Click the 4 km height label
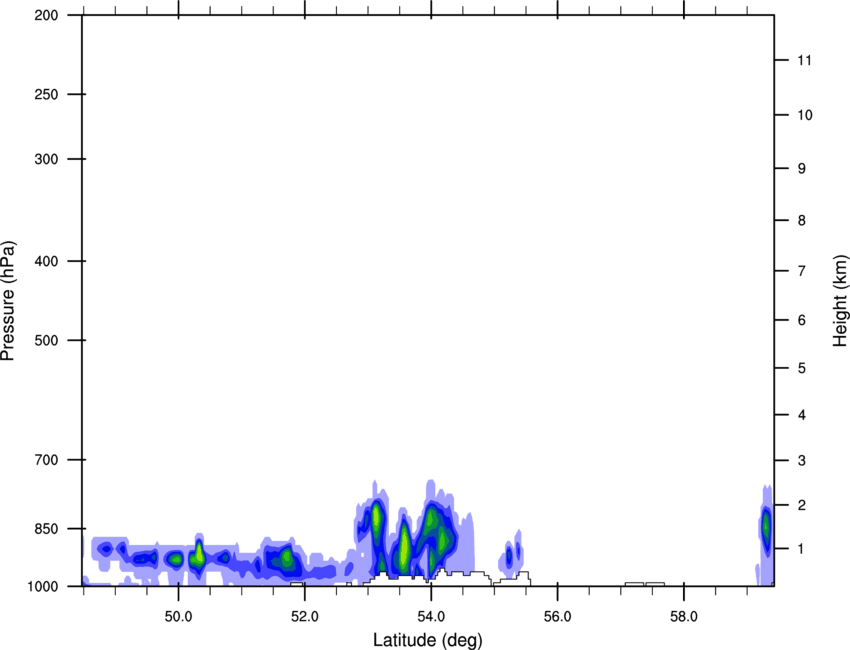Viewport: 850px width, 650px height. tap(802, 415)
